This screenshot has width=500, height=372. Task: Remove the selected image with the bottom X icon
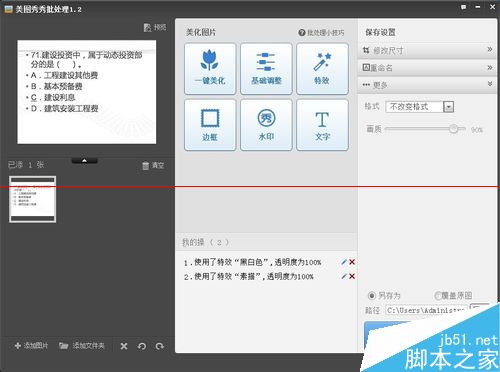coord(124,346)
